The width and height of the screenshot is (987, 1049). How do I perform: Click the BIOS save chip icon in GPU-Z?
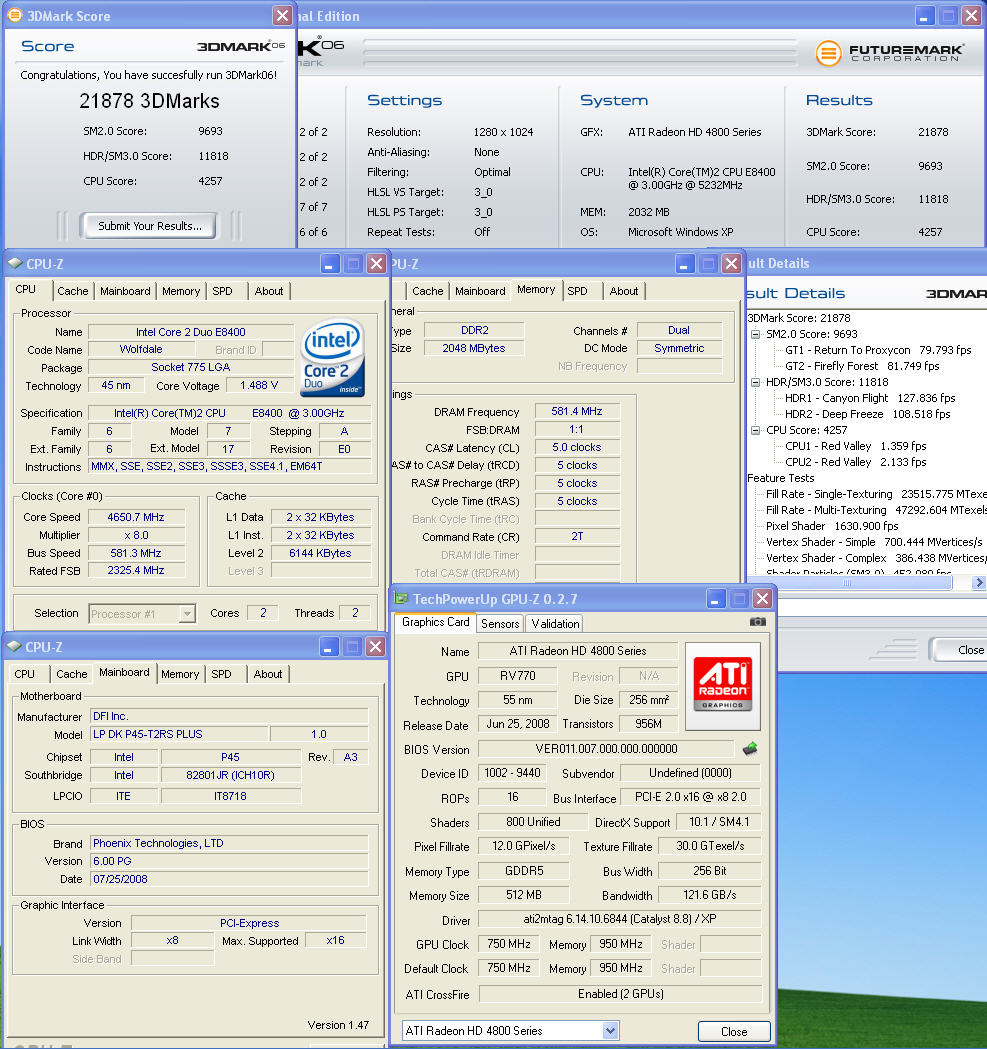click(750, 749)
